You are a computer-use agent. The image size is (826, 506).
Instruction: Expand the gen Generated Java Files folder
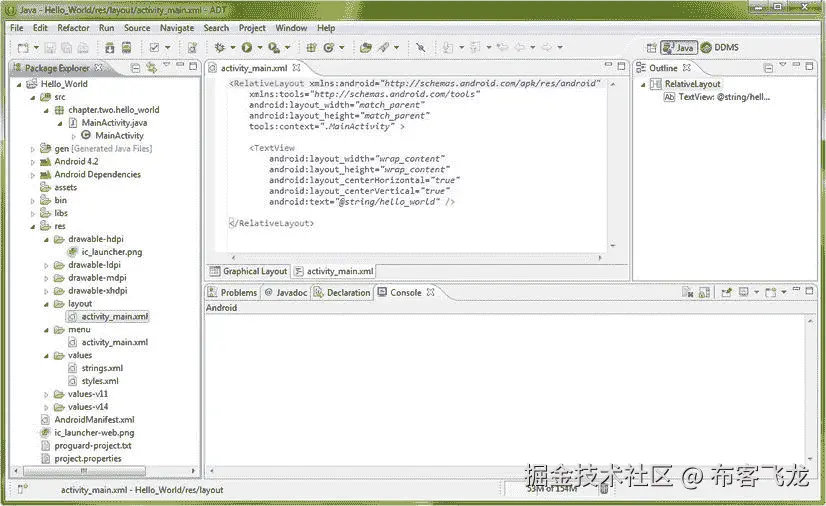tap(33, 149)
